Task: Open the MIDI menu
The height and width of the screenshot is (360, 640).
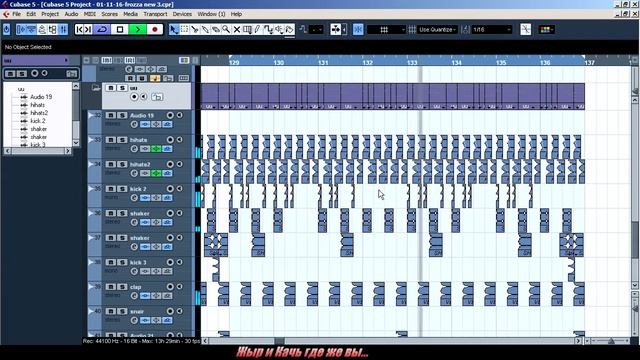Action: click(x=89, y=14)
